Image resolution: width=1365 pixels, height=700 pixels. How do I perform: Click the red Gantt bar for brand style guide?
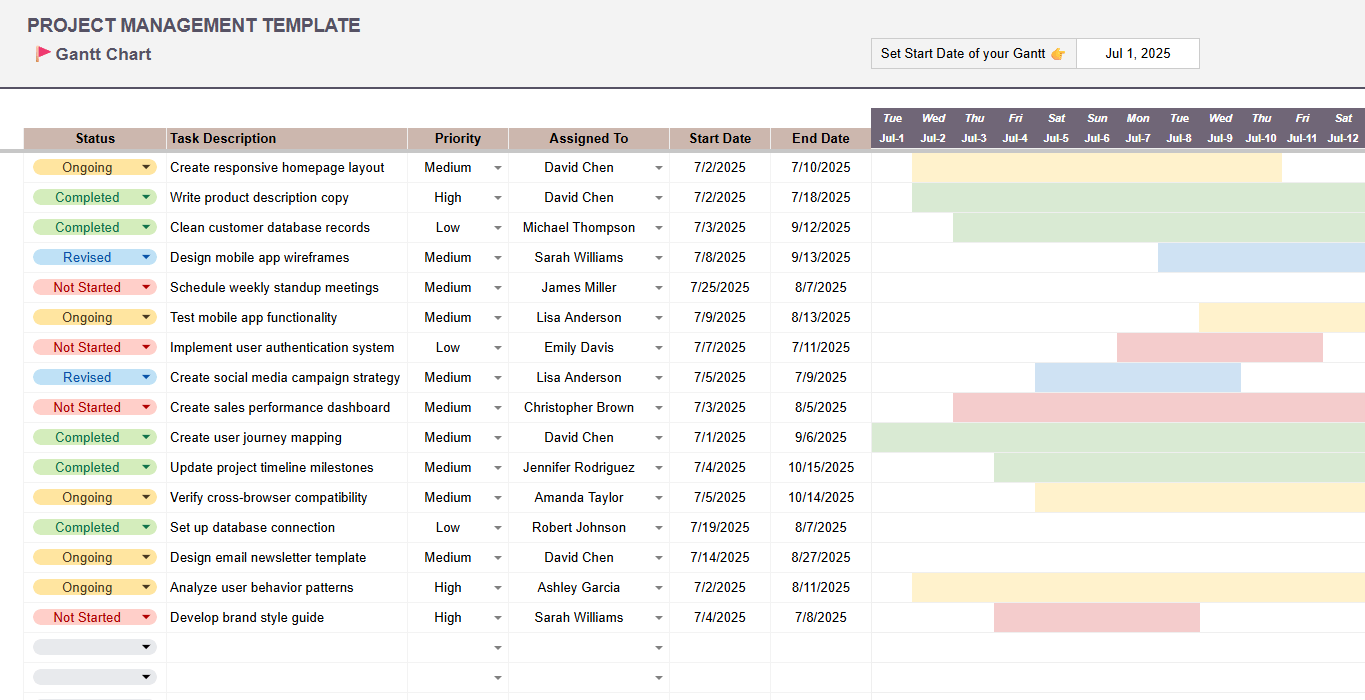[1095, 617]
